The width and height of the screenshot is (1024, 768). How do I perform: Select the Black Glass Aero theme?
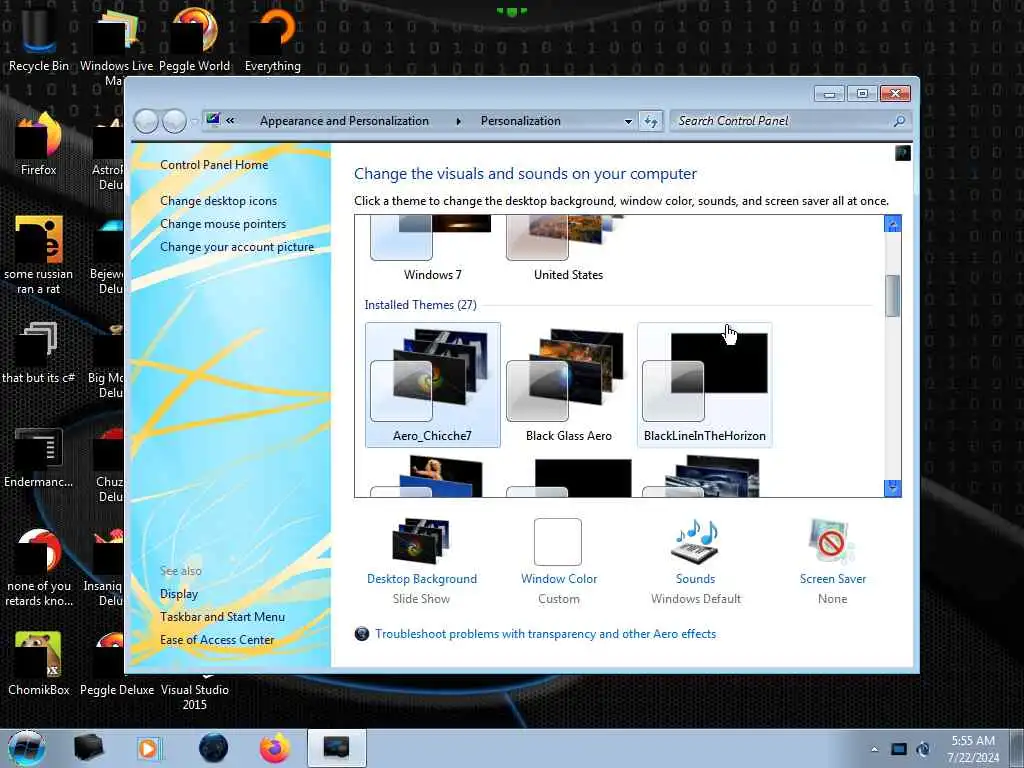568,385
